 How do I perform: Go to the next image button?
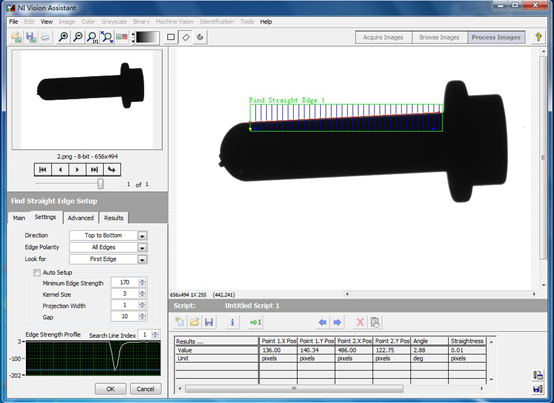[x=77, y=170]
